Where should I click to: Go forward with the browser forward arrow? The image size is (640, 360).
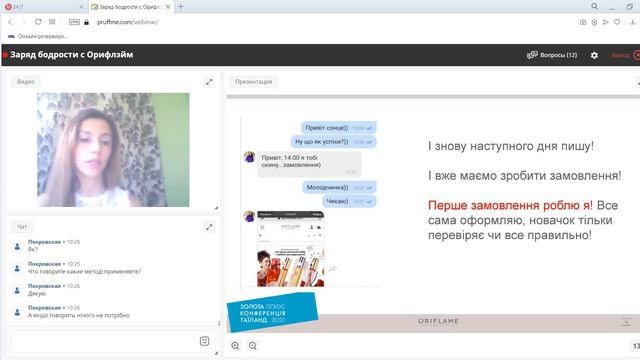click(x=23, y=22)
